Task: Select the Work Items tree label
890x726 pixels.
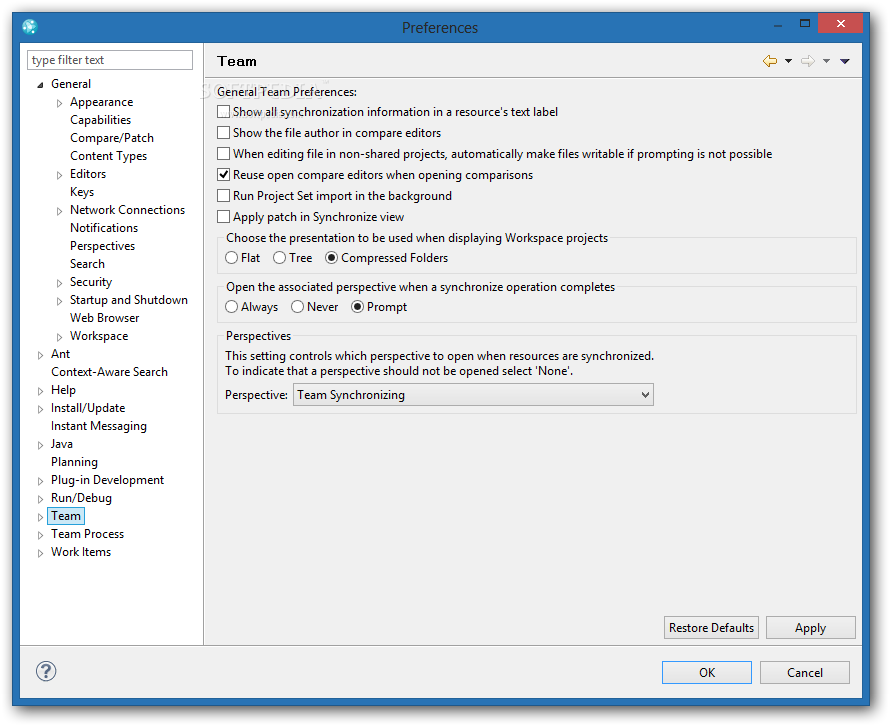Action: (x=81, y=552)
